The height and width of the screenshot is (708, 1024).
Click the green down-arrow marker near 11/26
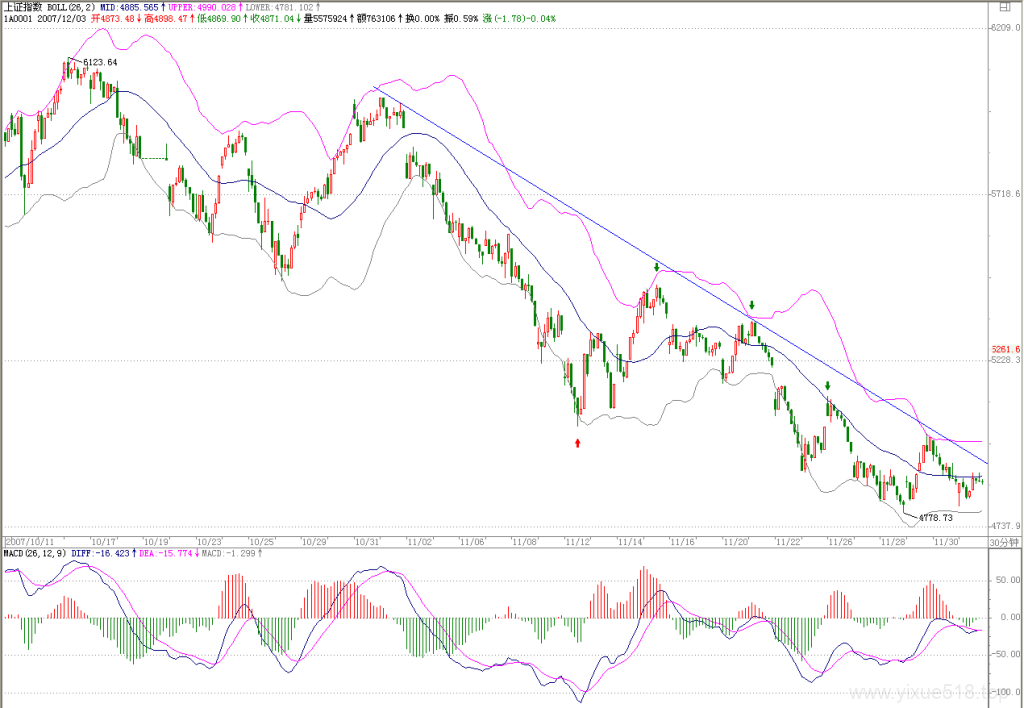(827, 386)
